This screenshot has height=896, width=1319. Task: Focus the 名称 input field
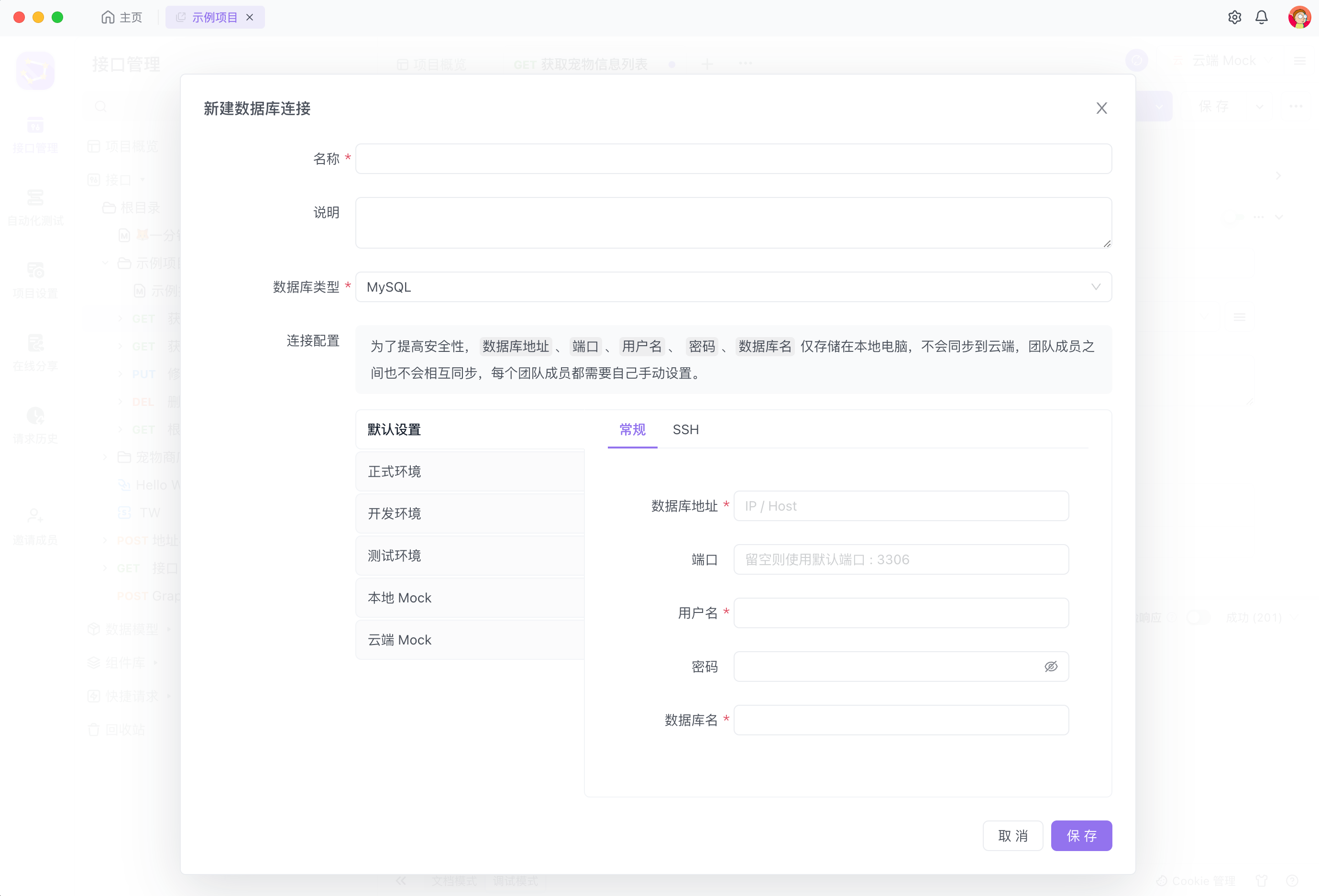[733, 159]
